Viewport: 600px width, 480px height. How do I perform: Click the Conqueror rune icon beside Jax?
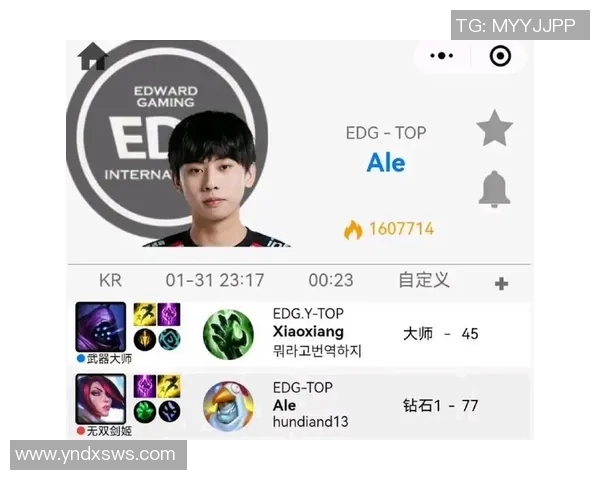tap(144, 339)
